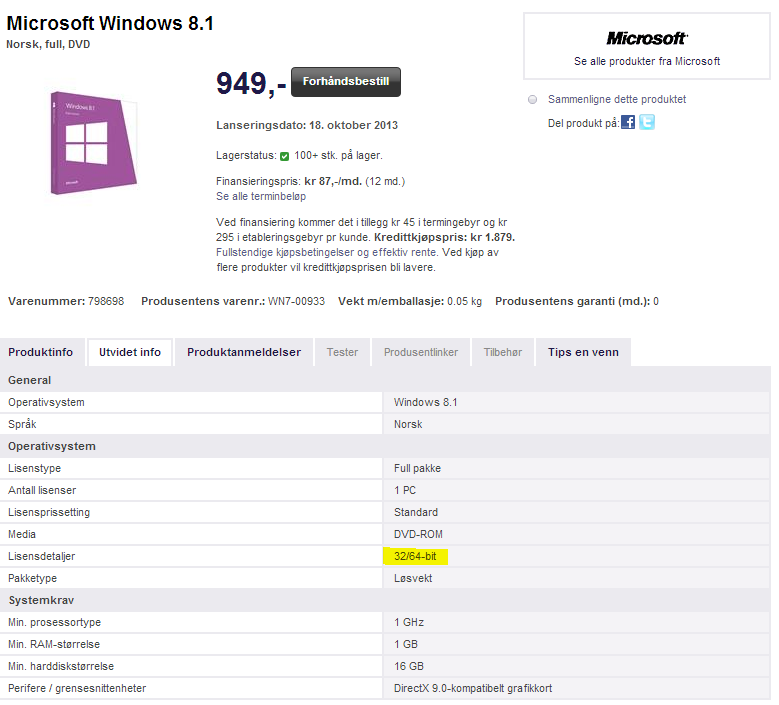Viewport: 779px width, 705px height.
Task: Click the 949,- price text
Action: coord(251,83)
